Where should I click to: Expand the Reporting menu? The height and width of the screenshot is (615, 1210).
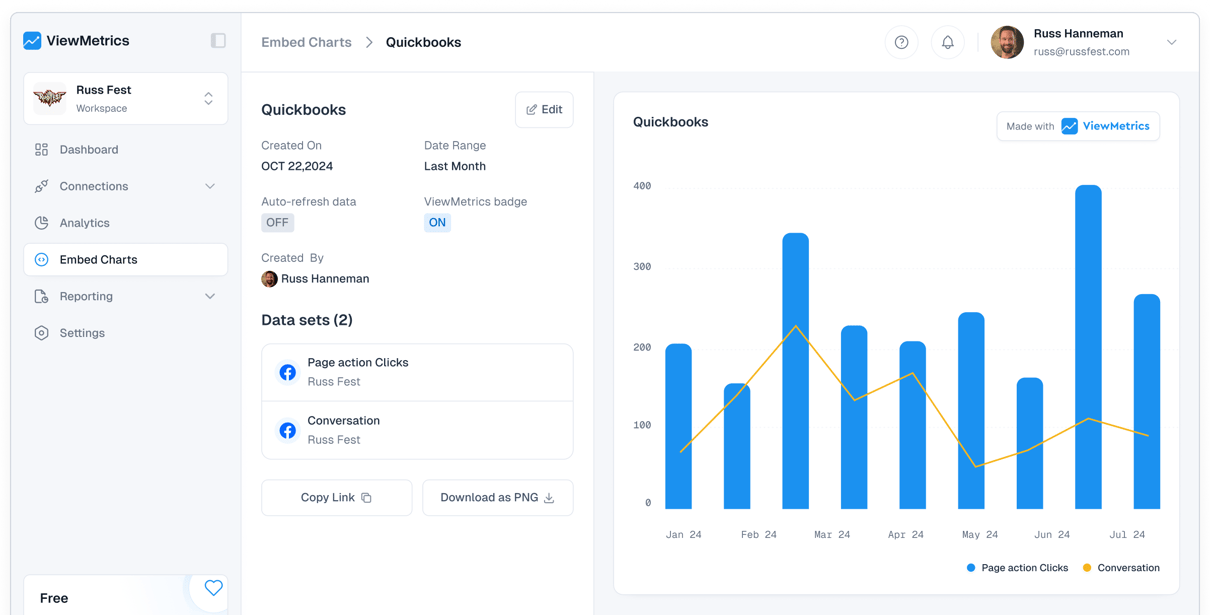point(209,296)
